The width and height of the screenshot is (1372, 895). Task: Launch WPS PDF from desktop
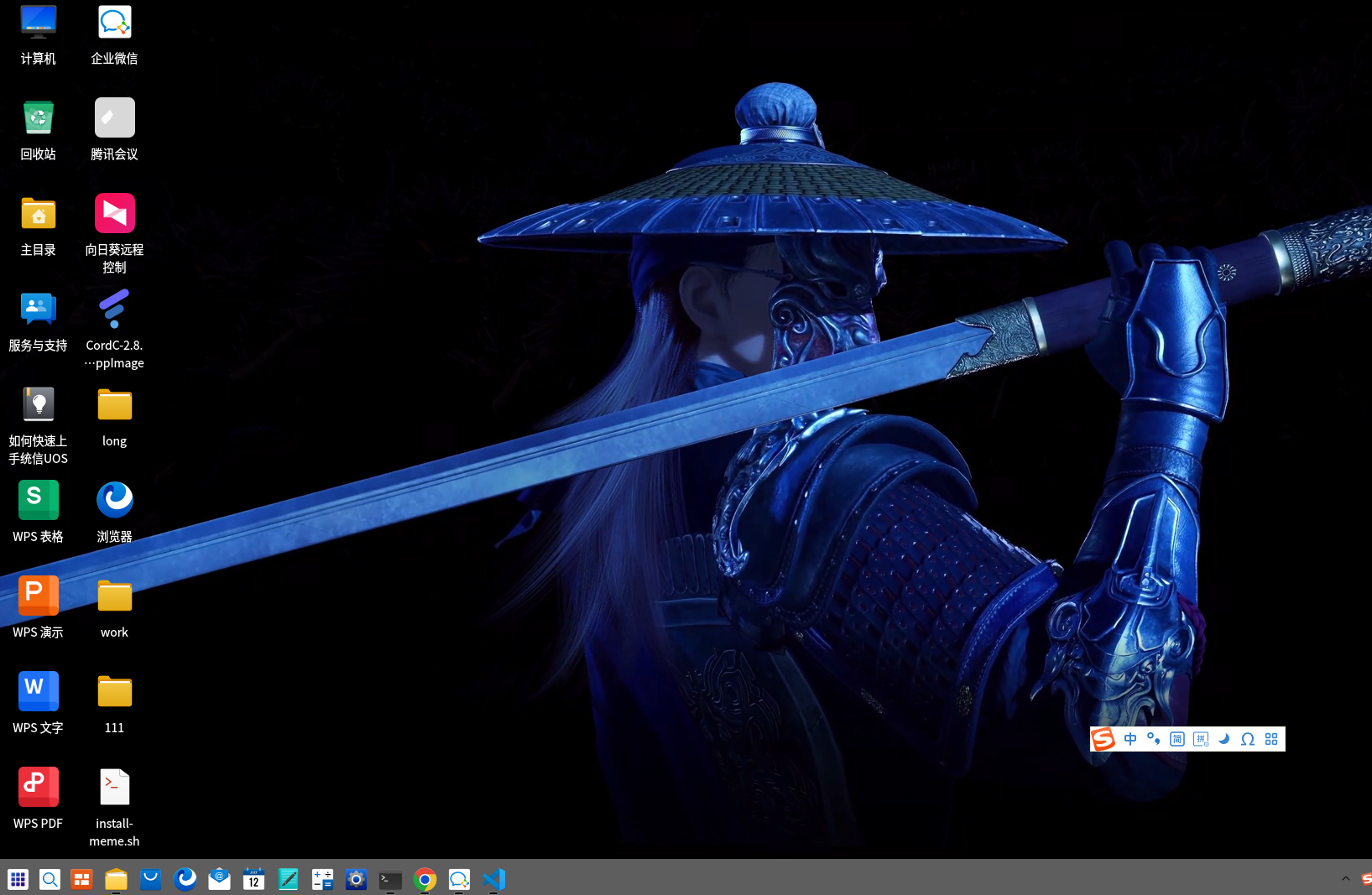[x=38, y=799]
